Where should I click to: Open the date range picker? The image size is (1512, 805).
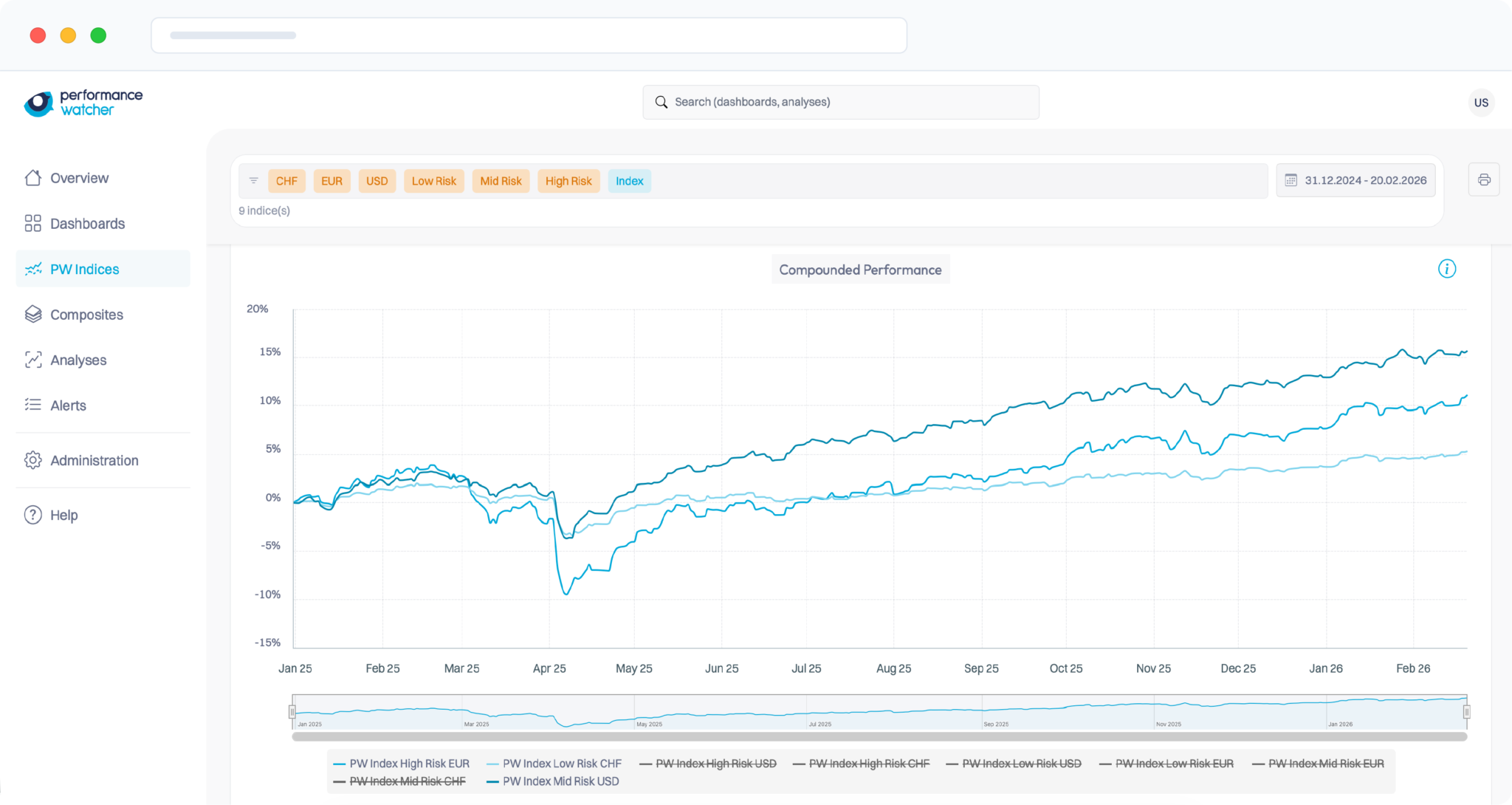1355,180
